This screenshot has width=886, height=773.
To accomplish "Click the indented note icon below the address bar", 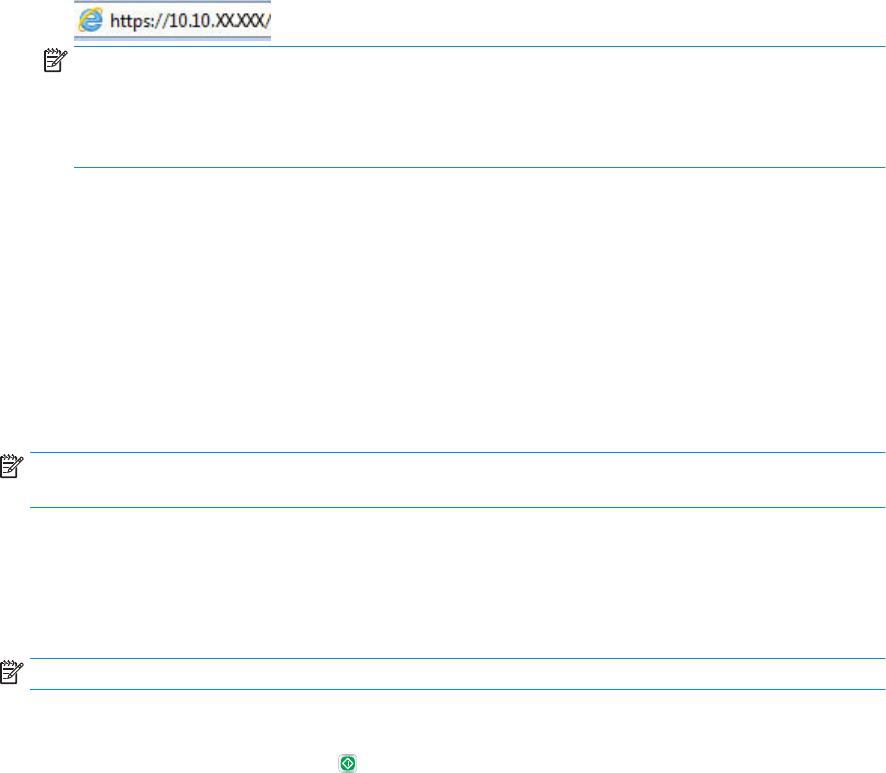I will pyautogui.click(x=55, y=60).
